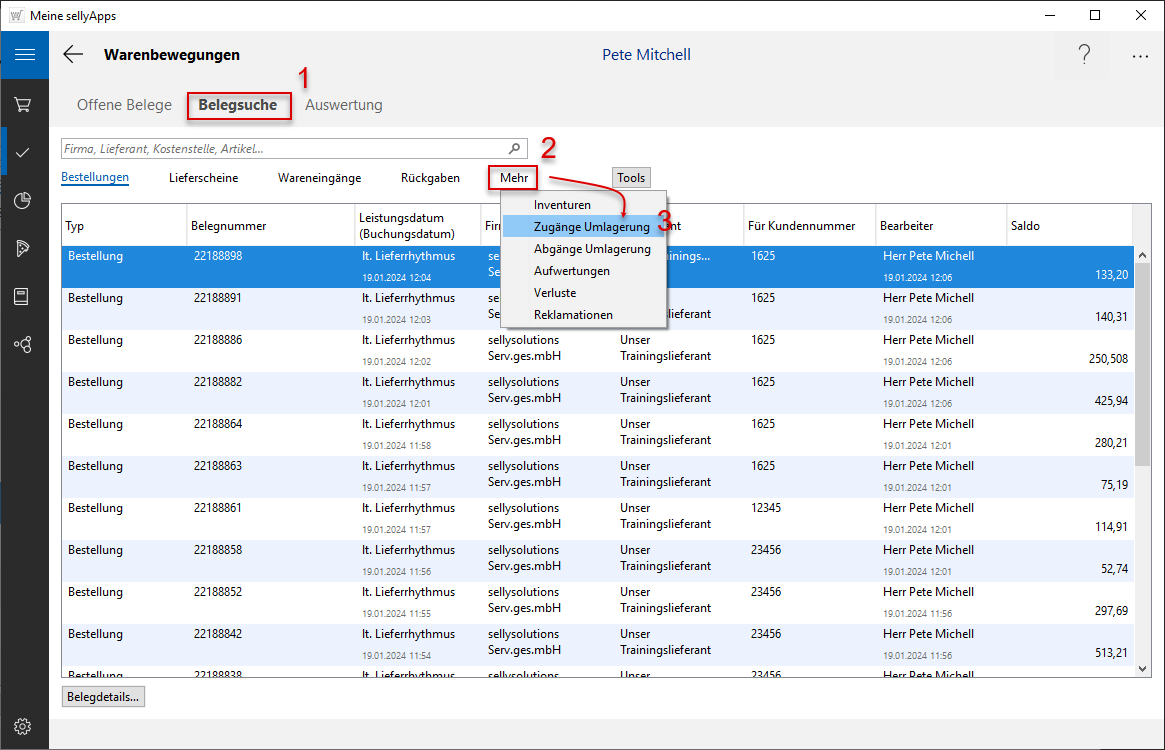Click the shopping cart sidebar icon
The width and height of the screenshot is (1165, 750).
click(23, 105)
